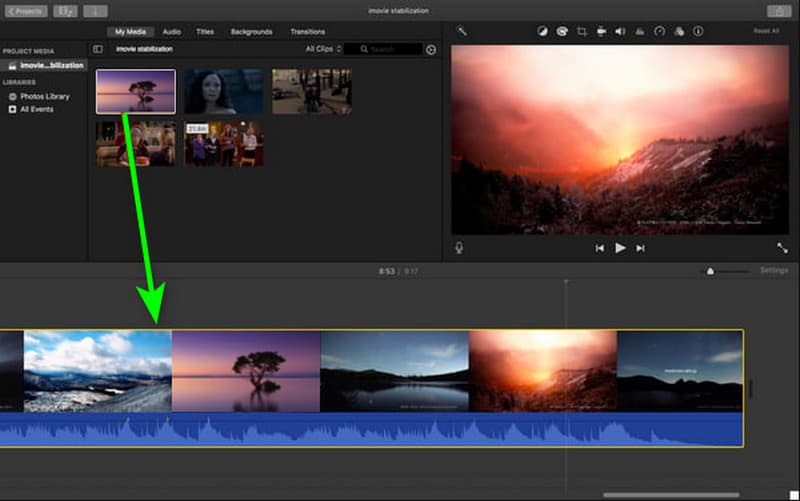Viewport: 800px width, 501px height.
Task: Select the purple tree sunset thumbnail in browser
Action: 136,92
